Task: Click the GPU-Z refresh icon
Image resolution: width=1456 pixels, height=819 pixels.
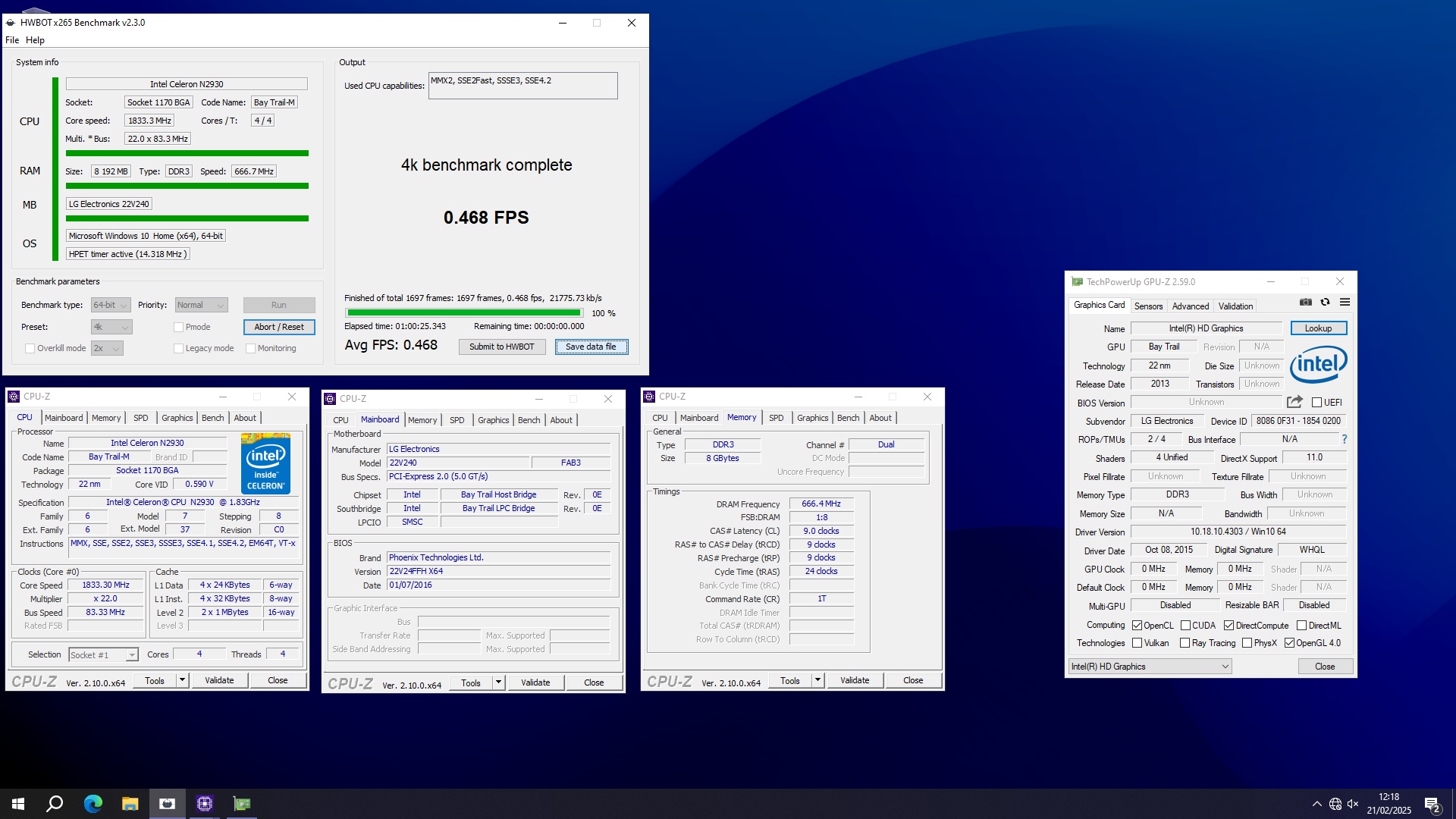Action: [x=1325, y=302]
